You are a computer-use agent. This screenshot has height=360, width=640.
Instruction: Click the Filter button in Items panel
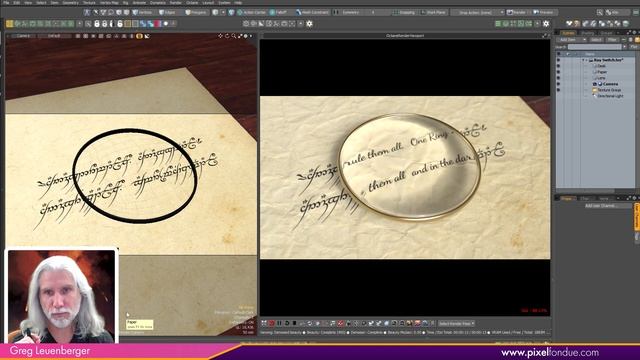(x=612, y=40)
